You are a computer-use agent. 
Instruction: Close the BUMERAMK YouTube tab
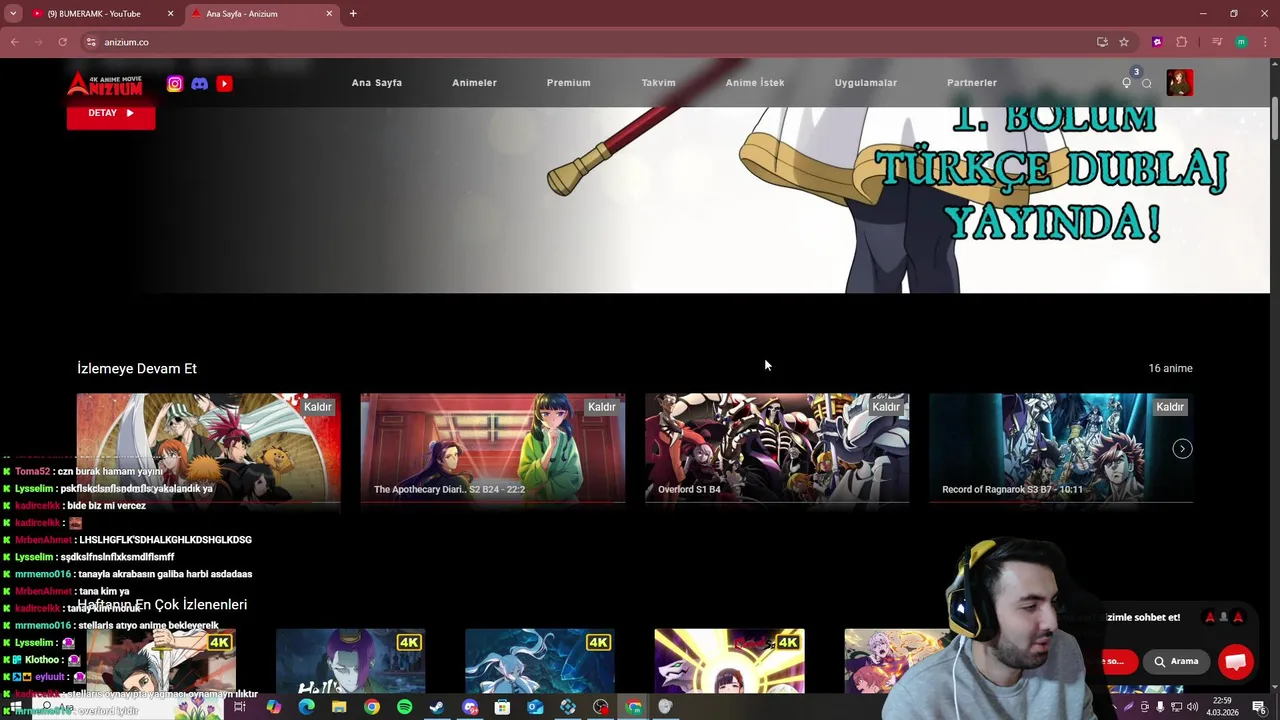(170, 14)
